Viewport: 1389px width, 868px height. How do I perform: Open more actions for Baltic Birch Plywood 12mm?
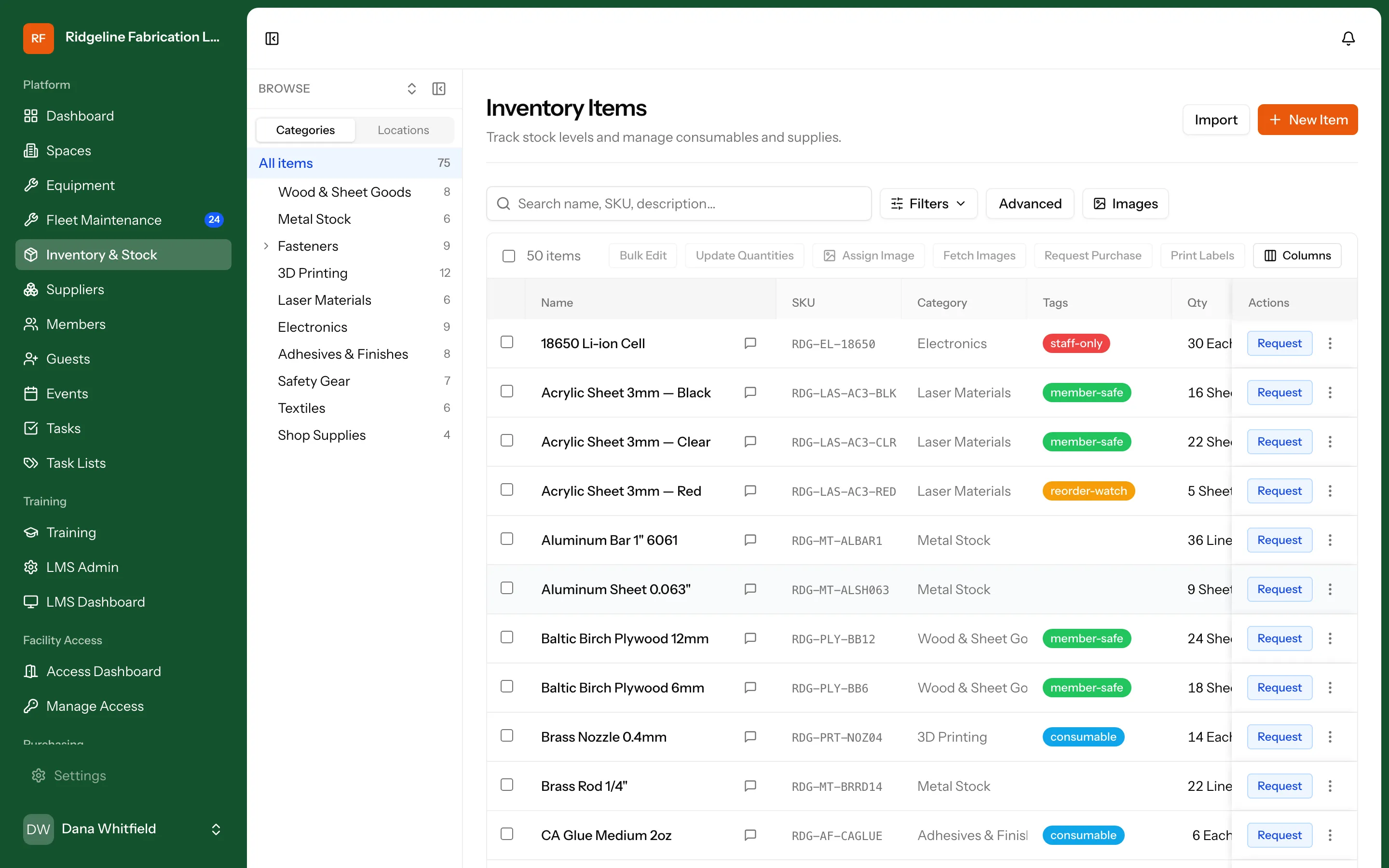coord(1330,638)
